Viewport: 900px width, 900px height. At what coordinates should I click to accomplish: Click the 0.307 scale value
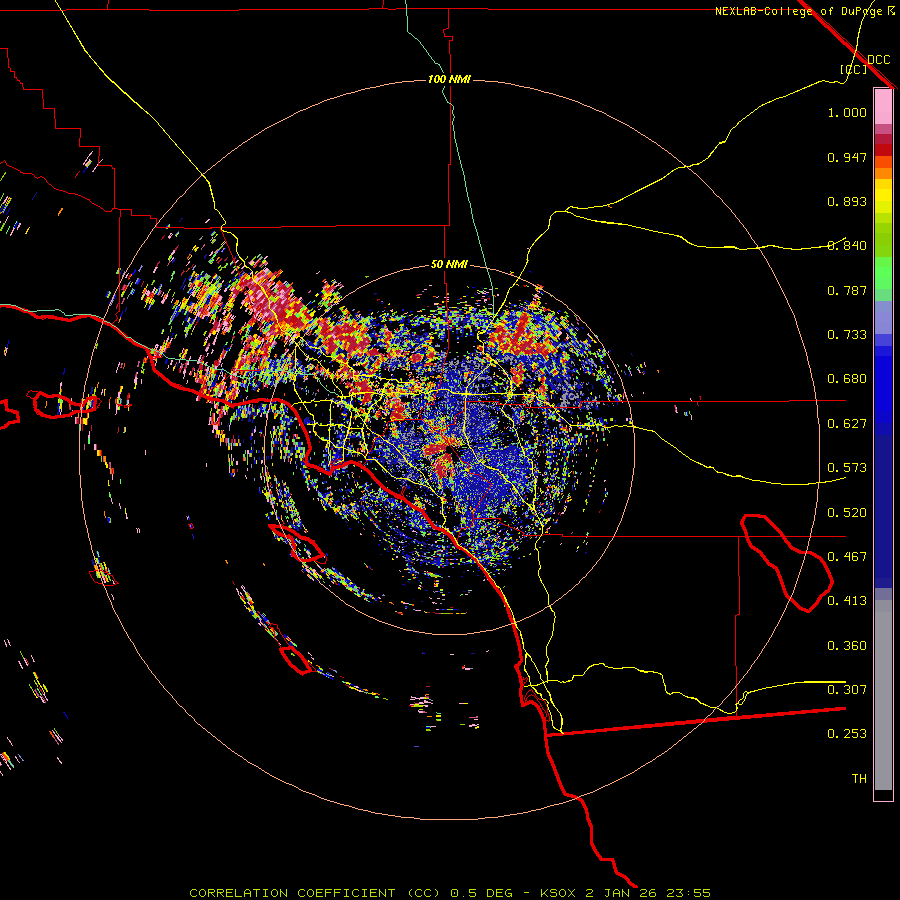[847, 690]
